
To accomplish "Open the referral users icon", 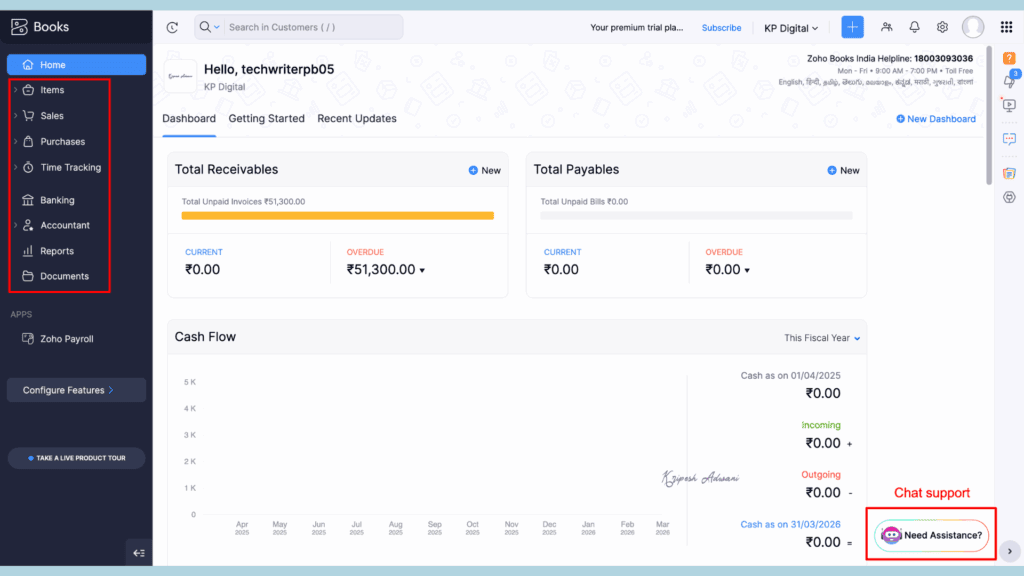I will pos(886,27).
